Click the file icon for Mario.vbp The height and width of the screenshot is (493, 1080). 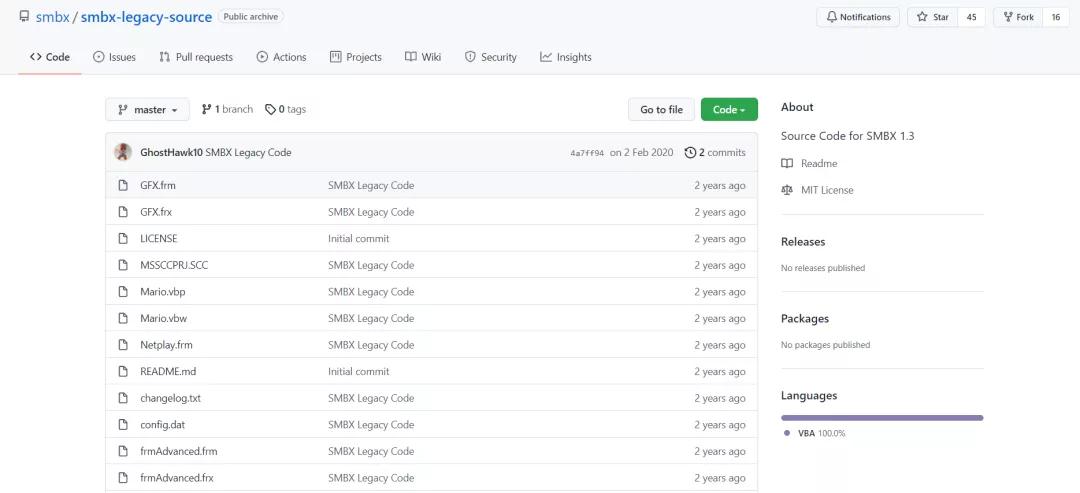click(123, 292)
